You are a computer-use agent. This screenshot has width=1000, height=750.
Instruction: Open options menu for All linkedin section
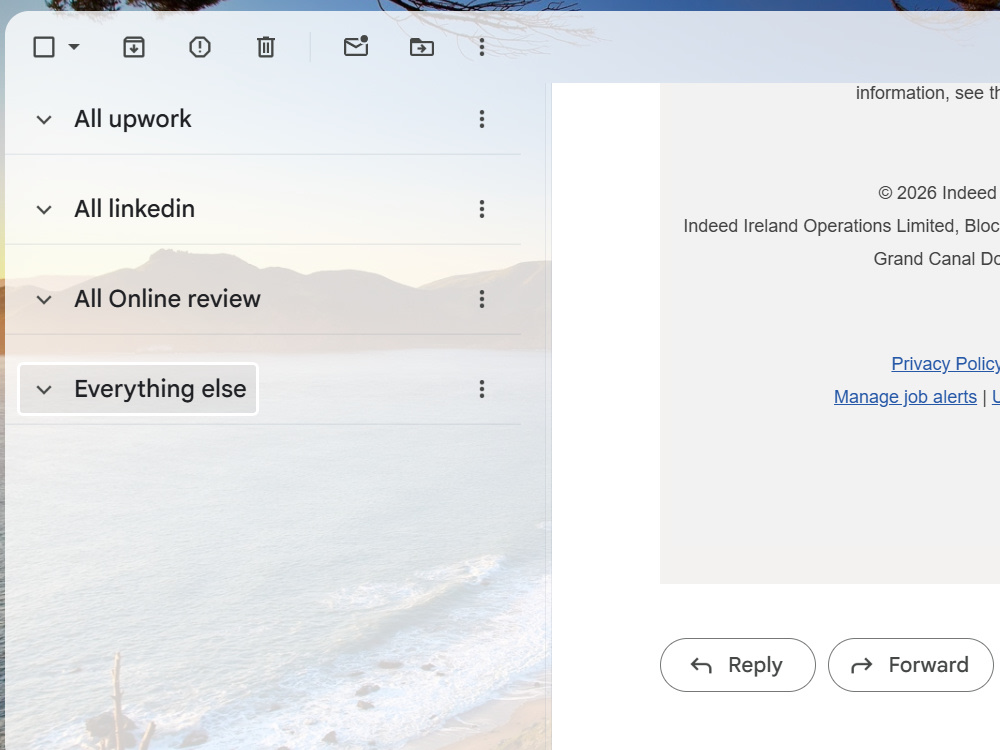pos(482,209)
